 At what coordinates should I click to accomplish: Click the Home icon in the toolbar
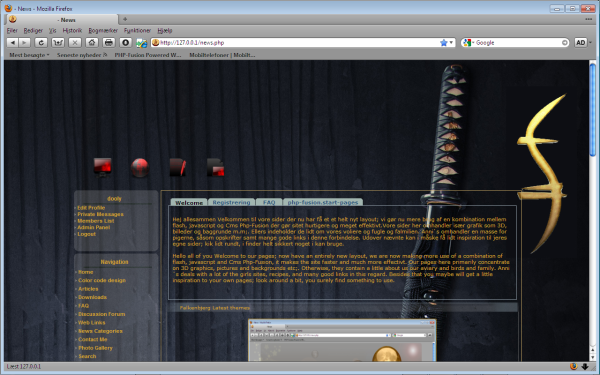[x=91, y=43]
